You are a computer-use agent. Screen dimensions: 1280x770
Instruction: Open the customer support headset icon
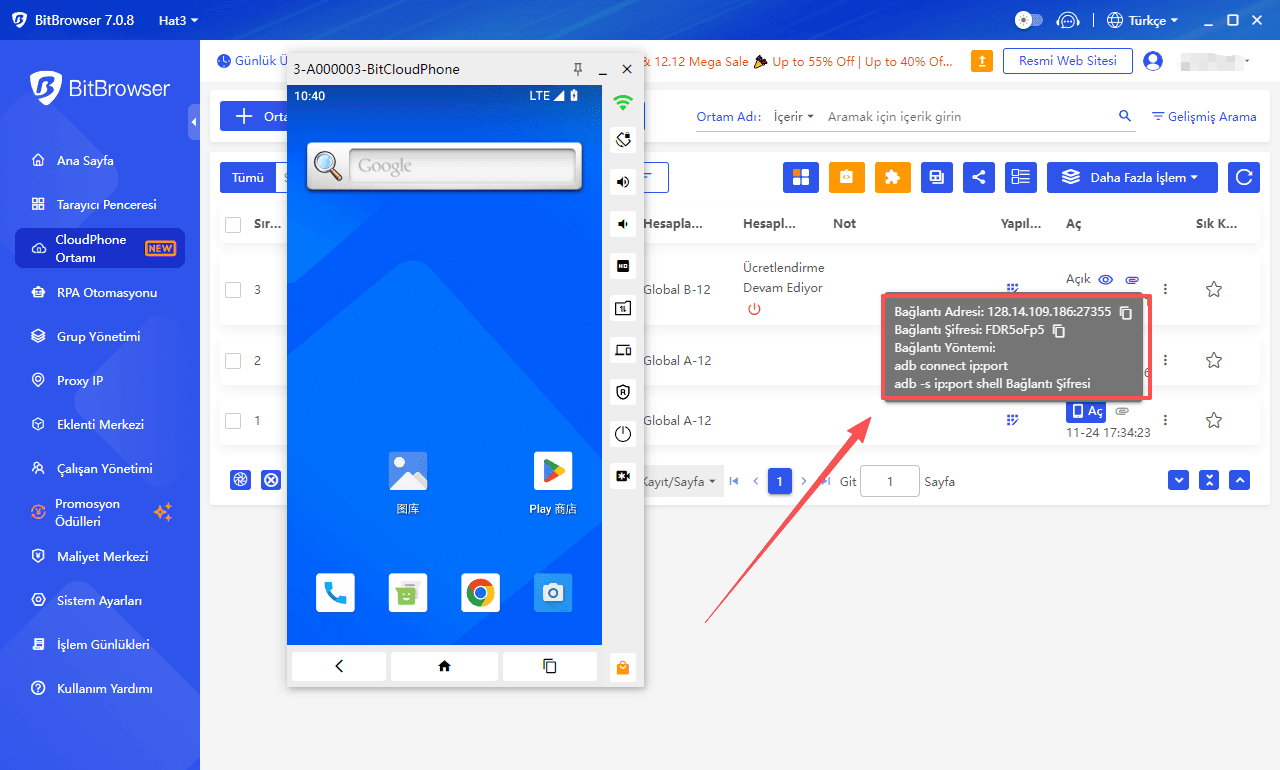(1069, 20)
